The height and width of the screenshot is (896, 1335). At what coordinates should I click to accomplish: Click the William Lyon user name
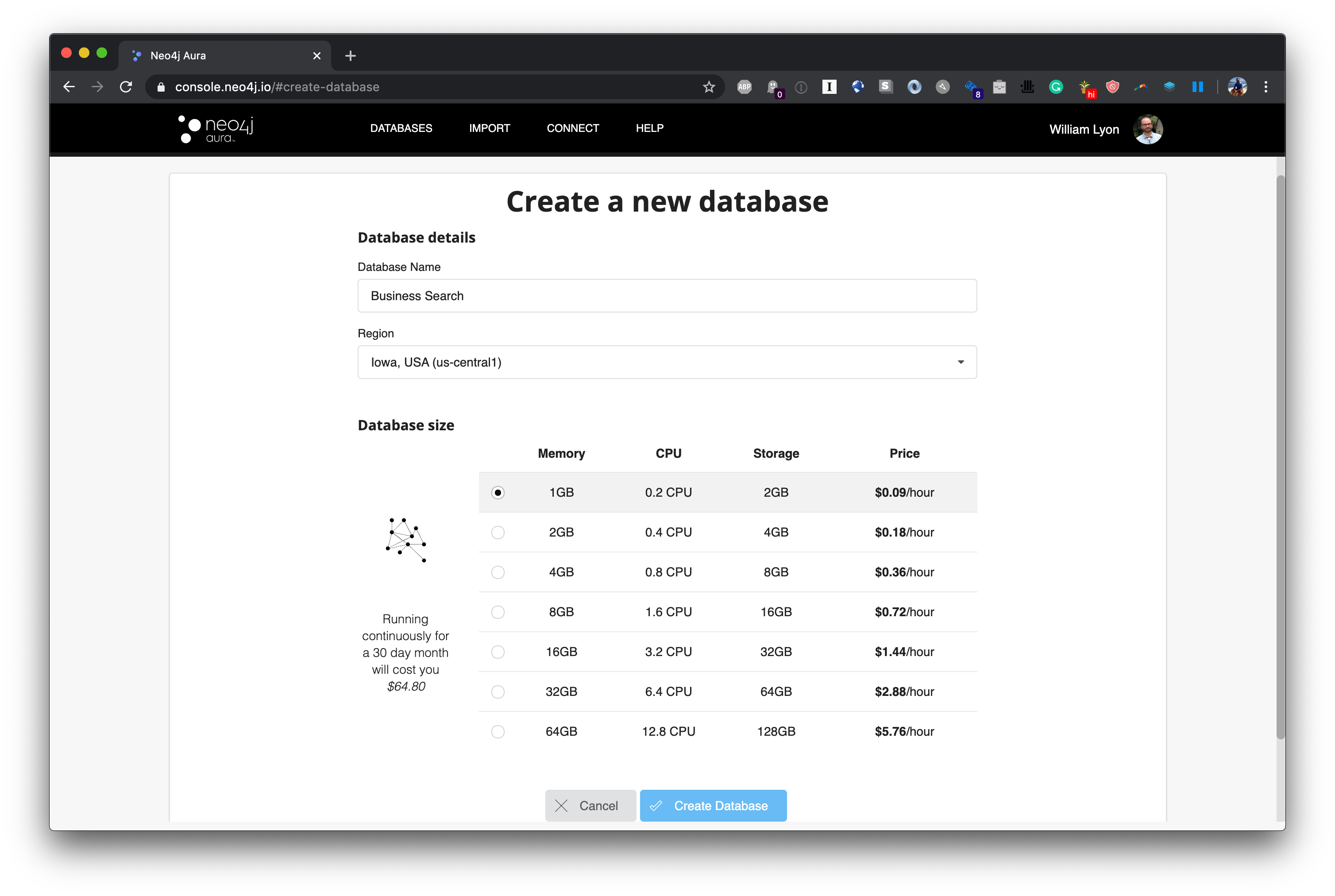click(x=1084, y=130)
